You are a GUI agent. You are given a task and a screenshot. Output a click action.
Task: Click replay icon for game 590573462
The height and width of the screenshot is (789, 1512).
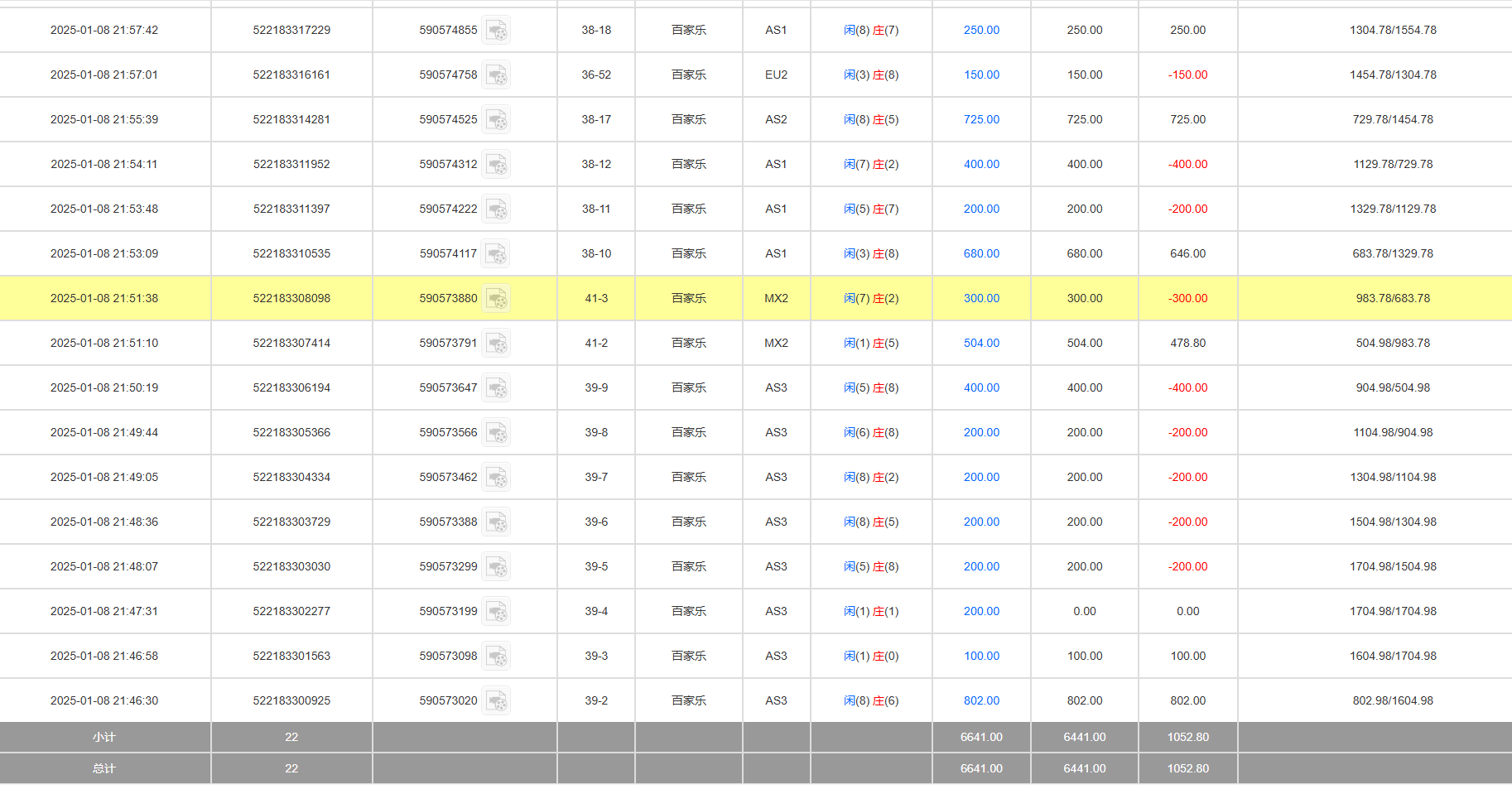click(496, 478)
